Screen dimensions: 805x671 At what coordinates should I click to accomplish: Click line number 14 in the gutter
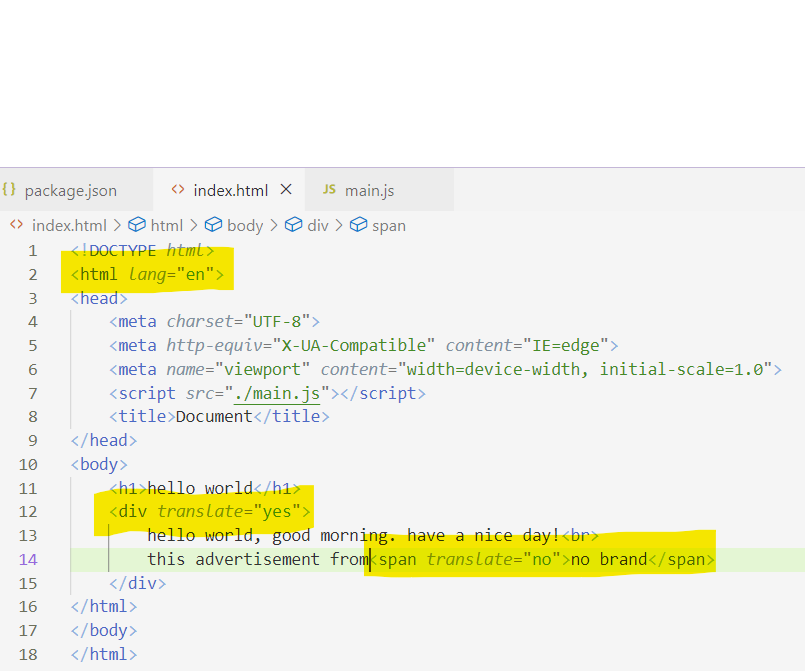(x=28, y=559)
